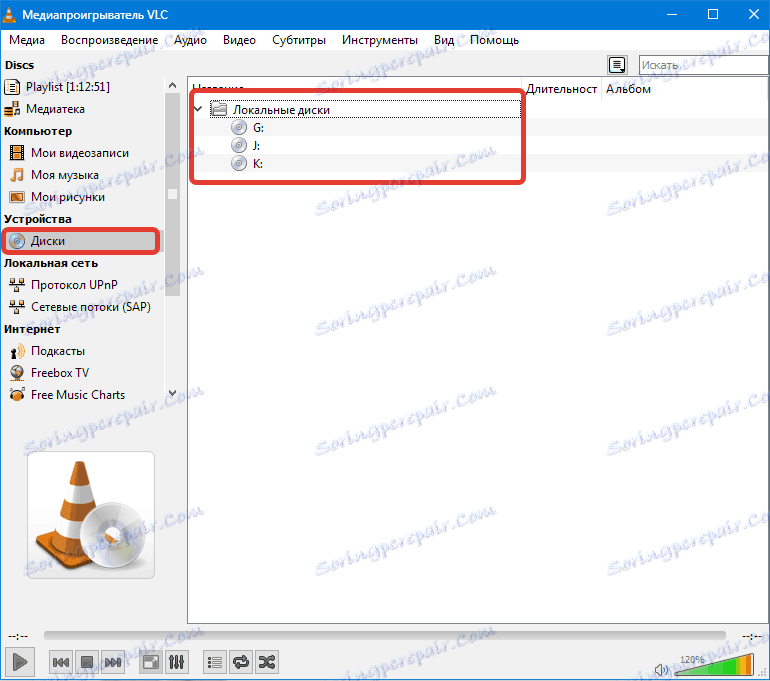Click the network icon of Протокол UPnP
The image size is (770, 681).
point(17,285)
